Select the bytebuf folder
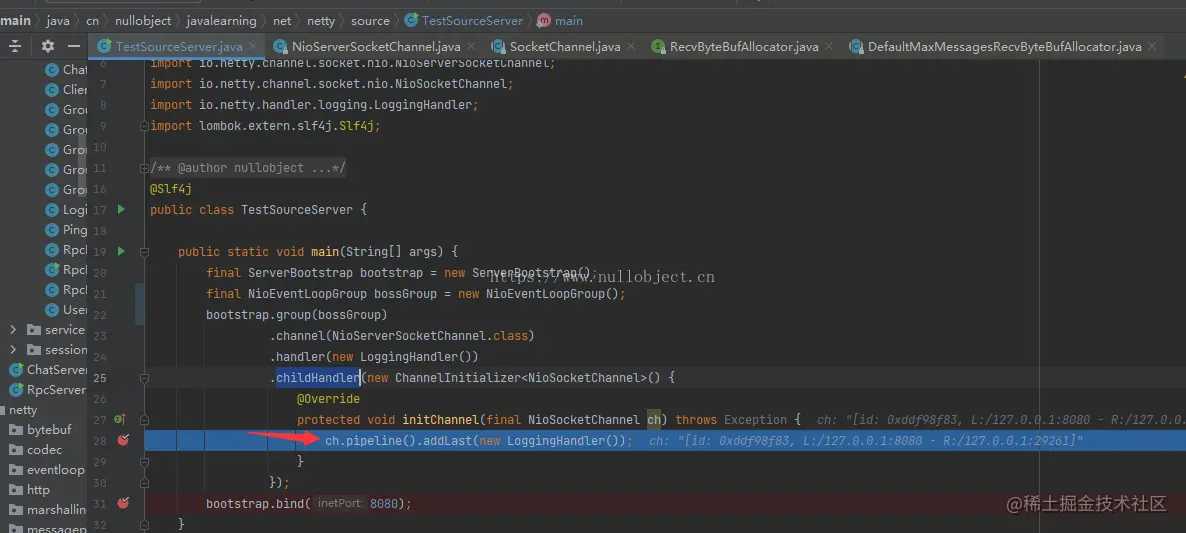This screenshot has width=1186, height=533. 40,429
